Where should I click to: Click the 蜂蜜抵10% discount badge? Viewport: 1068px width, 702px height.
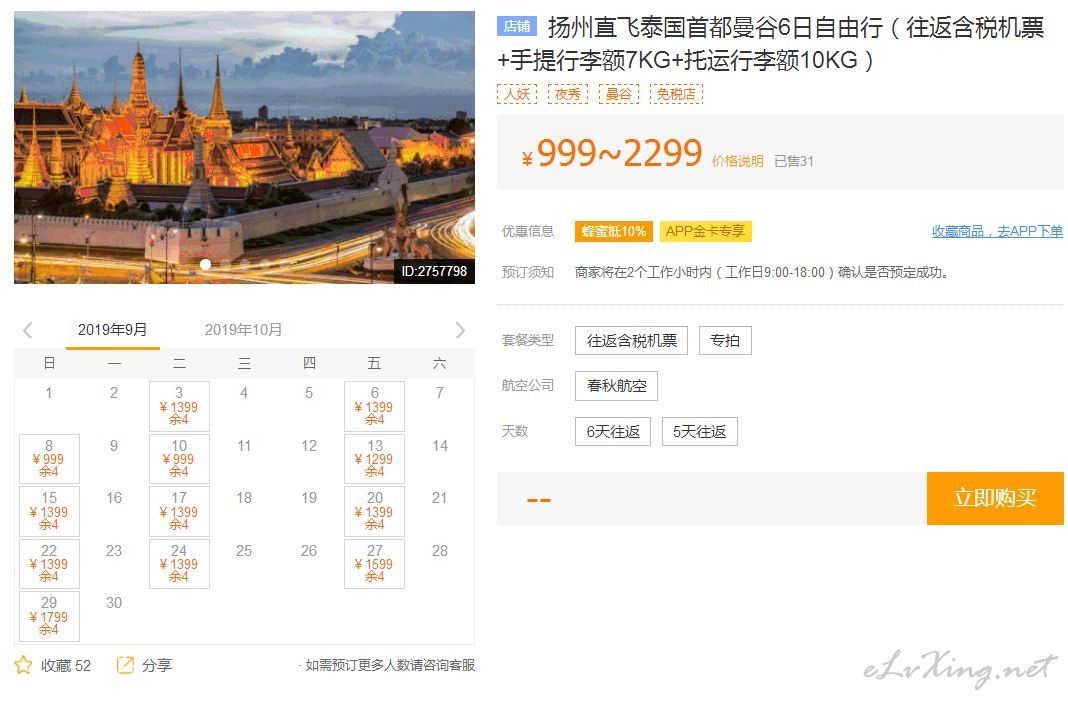(x=614, y=232)
